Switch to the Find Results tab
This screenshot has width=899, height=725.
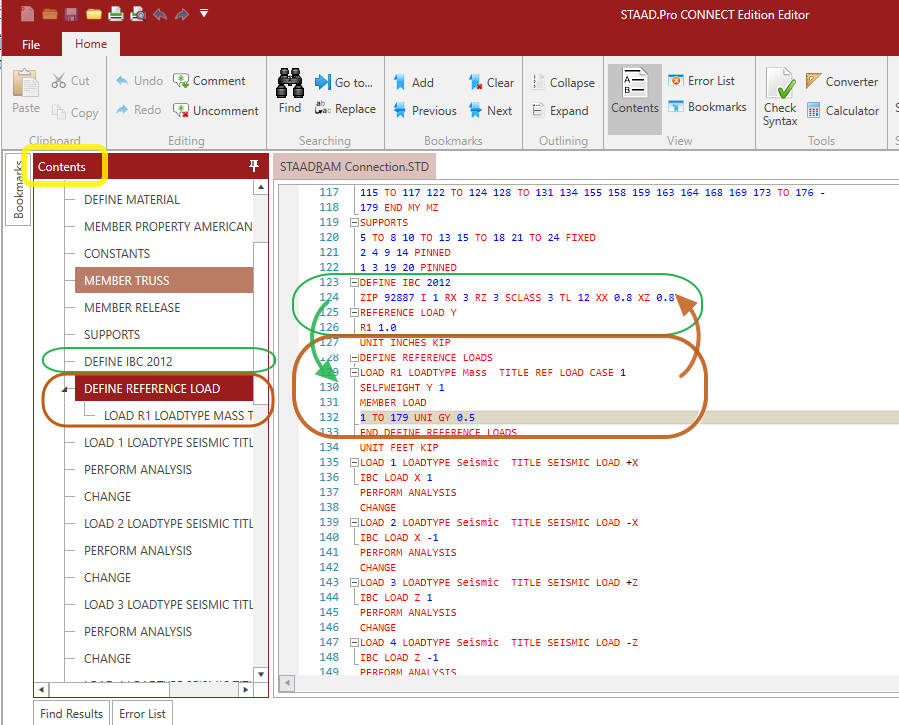[71, 714]
